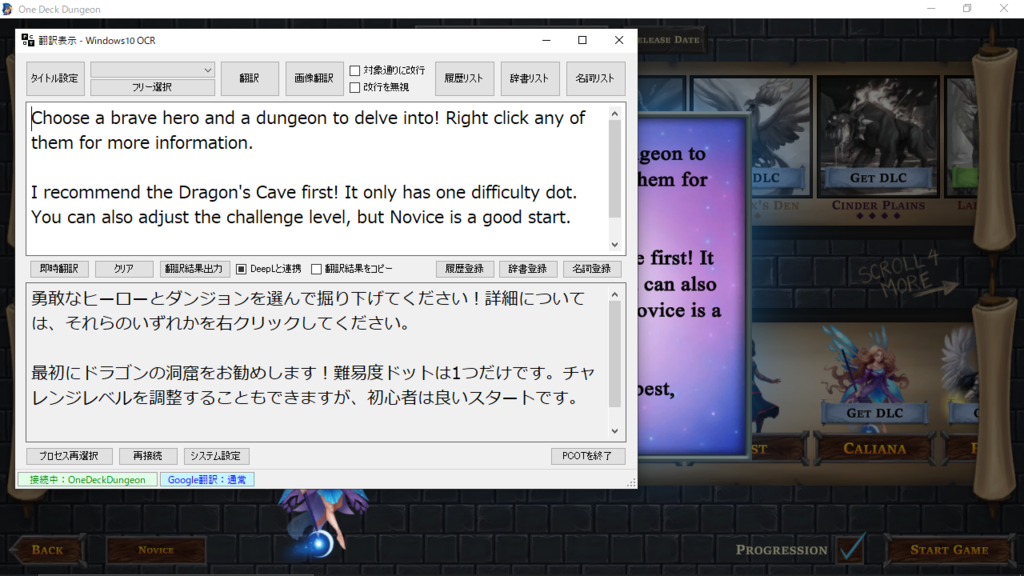Click the 翻訳 translate button
The width and height of the screenshot is (1024, 576).
point(249,78)
